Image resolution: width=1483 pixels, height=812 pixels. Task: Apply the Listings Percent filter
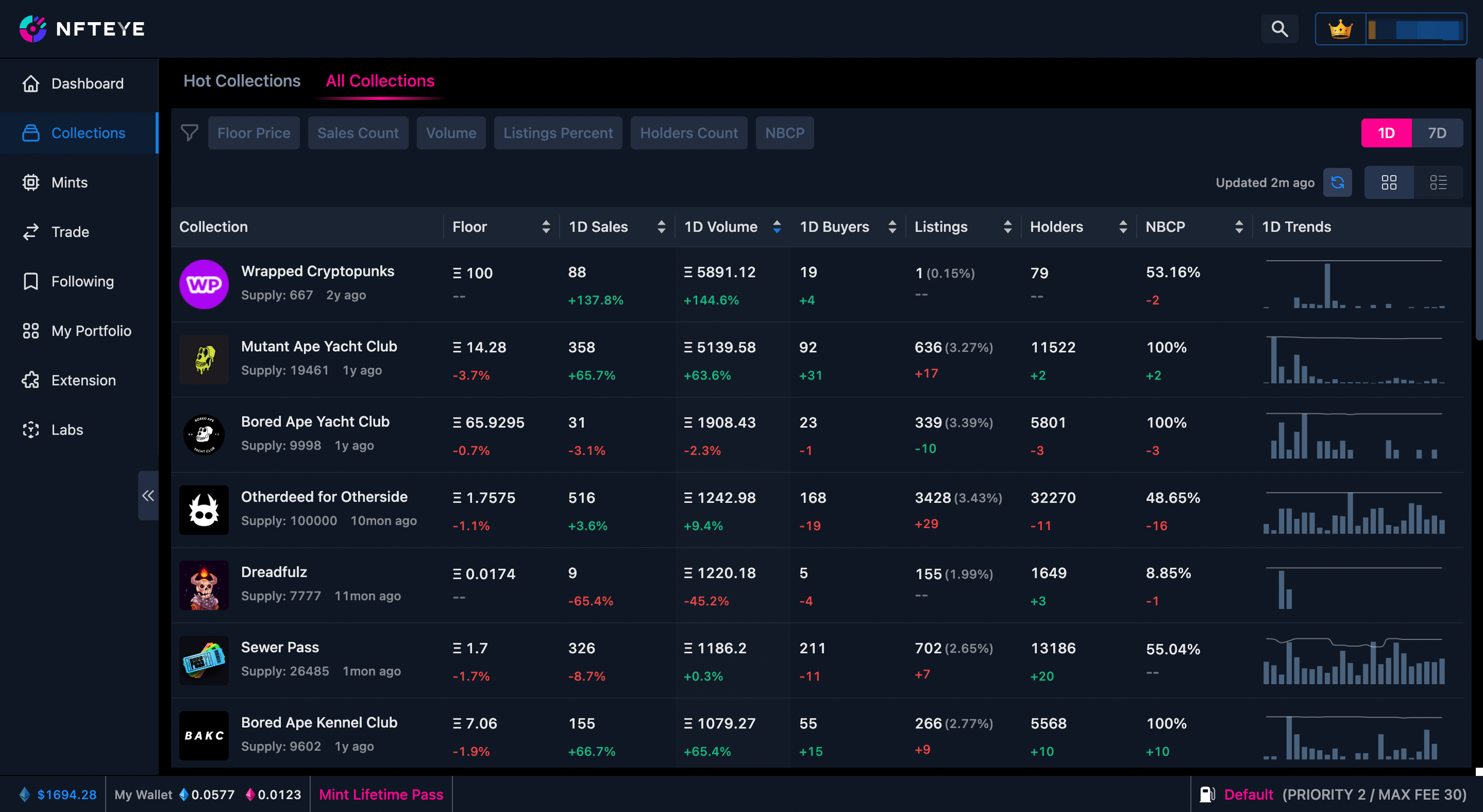(x=557, y=133)
